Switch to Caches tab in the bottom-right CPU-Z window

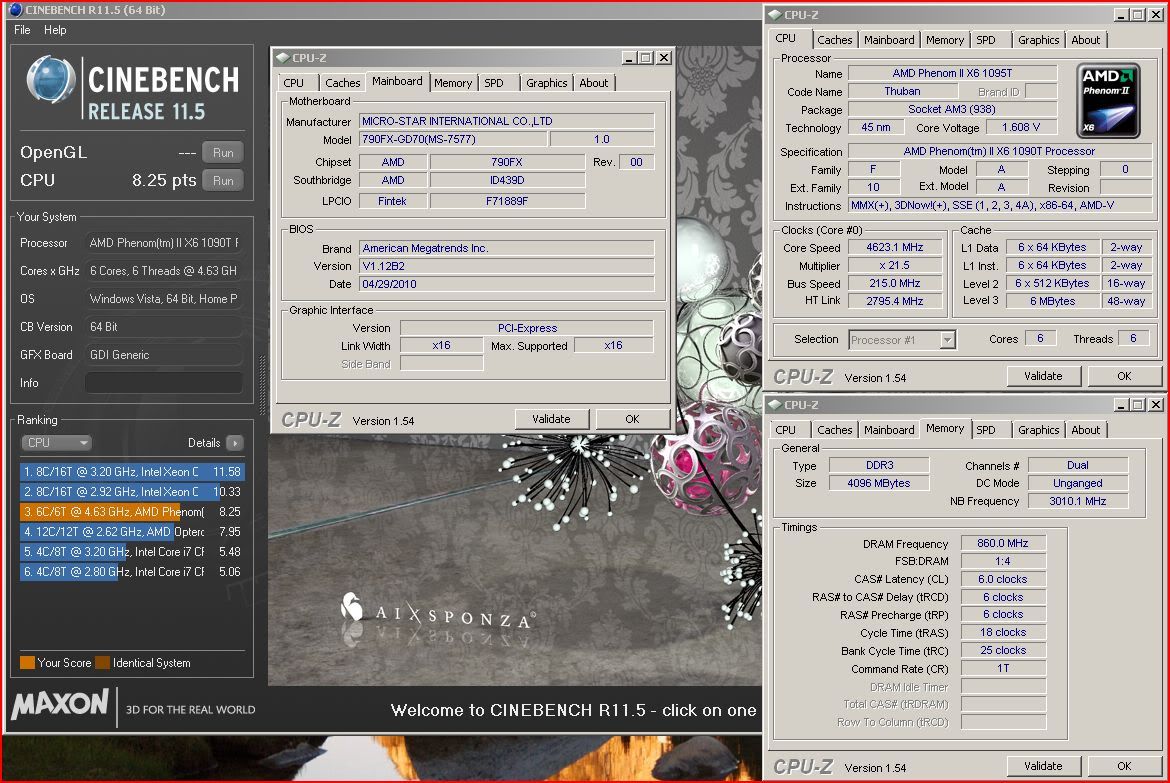click(834, 430)
